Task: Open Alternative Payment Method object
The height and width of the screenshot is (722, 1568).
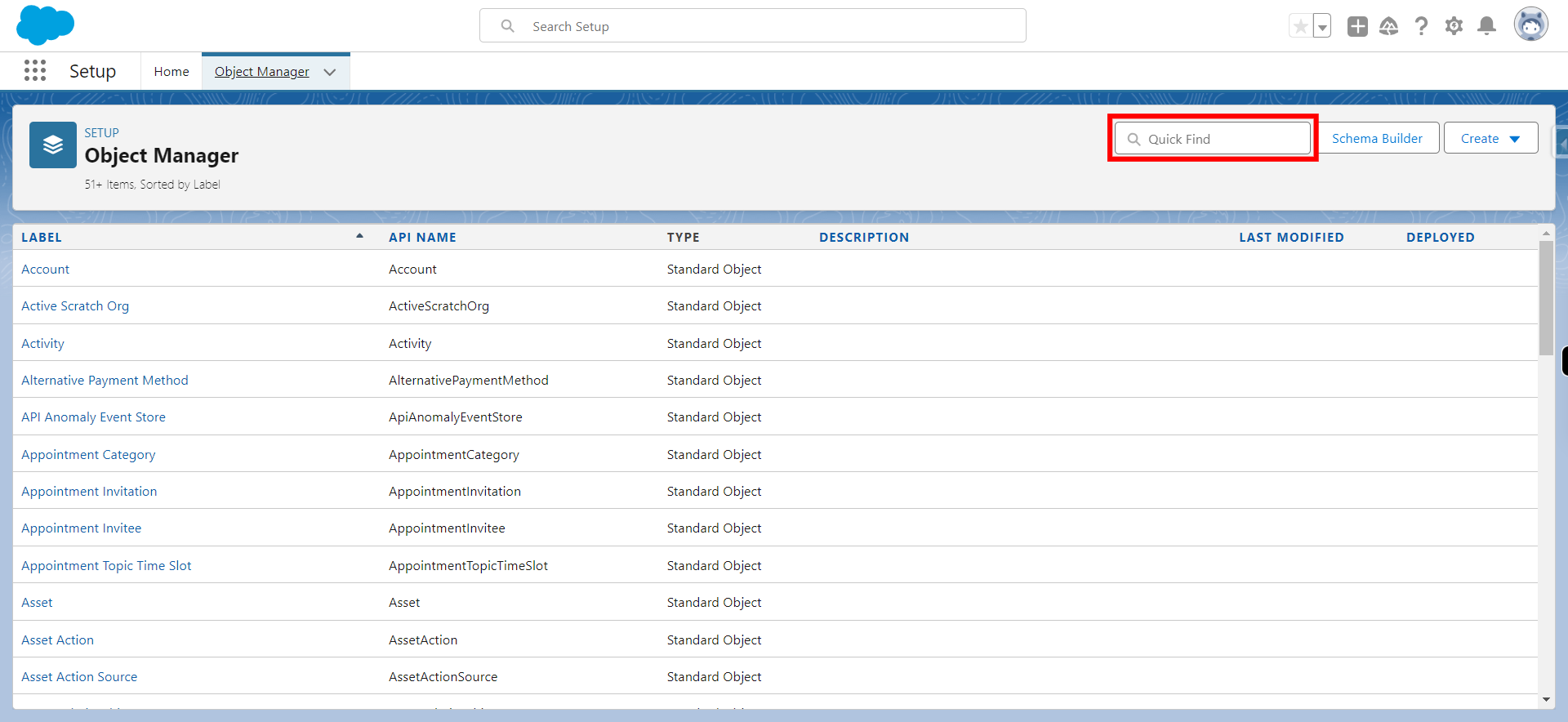Action: [105, 381]
